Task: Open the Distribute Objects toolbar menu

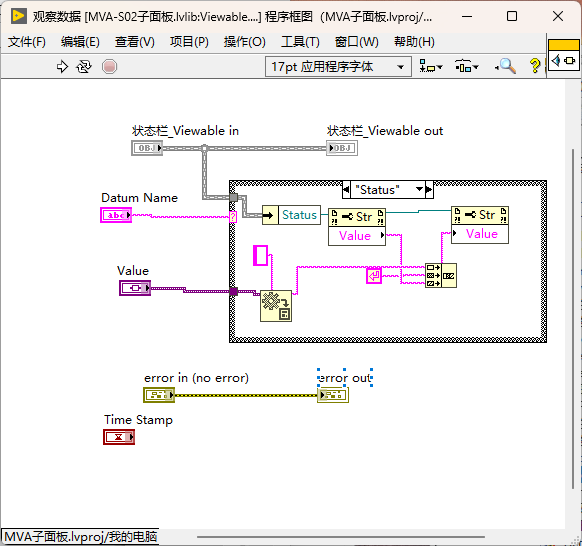Action: pos(467,67)
